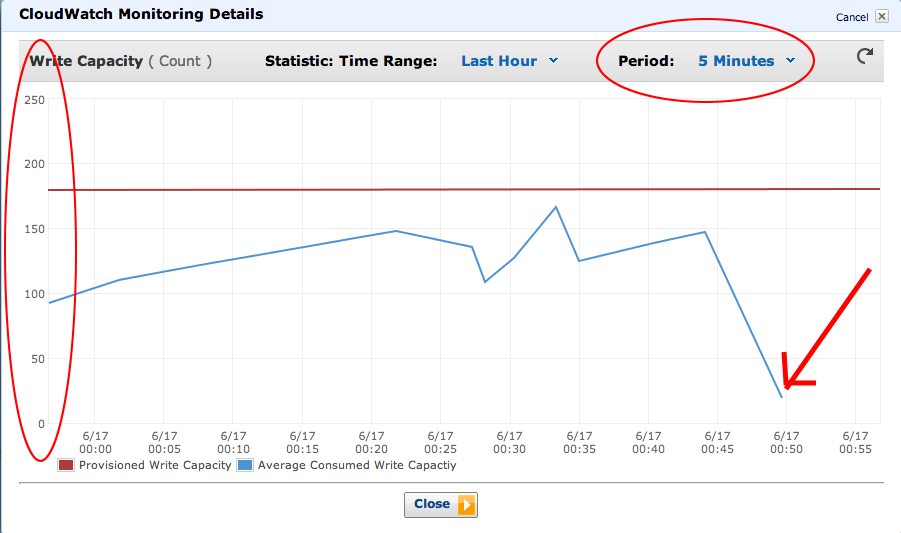The height and width of the screenshot is (533, 901).
Task: Click the Cancel link
Action: (x=851, y=17)
